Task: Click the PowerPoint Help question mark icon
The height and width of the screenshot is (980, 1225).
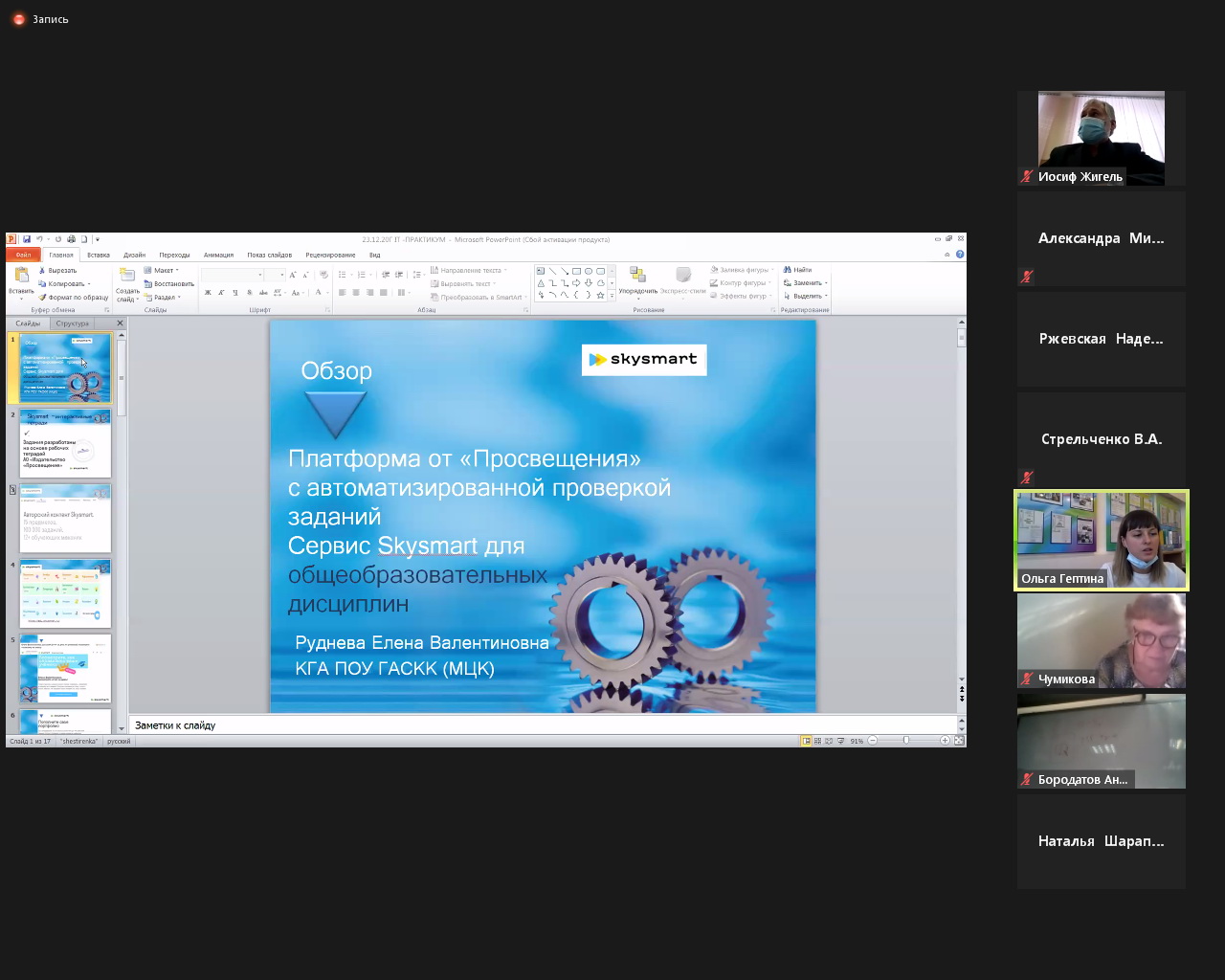Action: (960, 255)
